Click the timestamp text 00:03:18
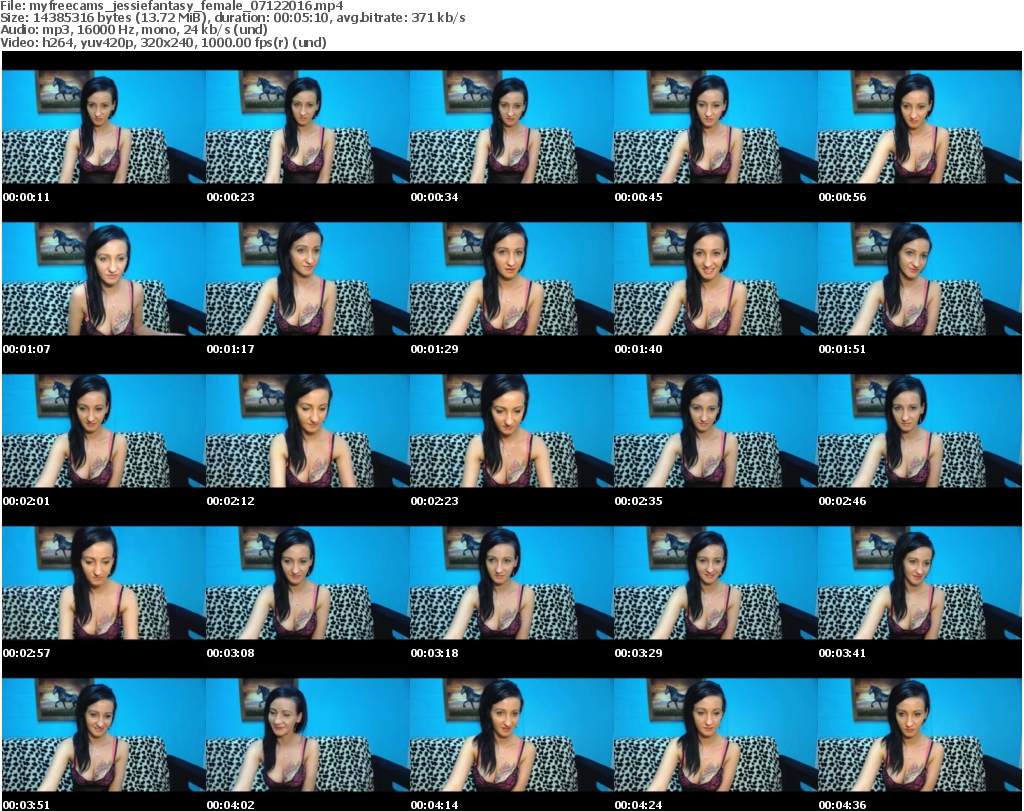Screen dimensions: 1024x811 pyautogui.click(x=434, y=653)
